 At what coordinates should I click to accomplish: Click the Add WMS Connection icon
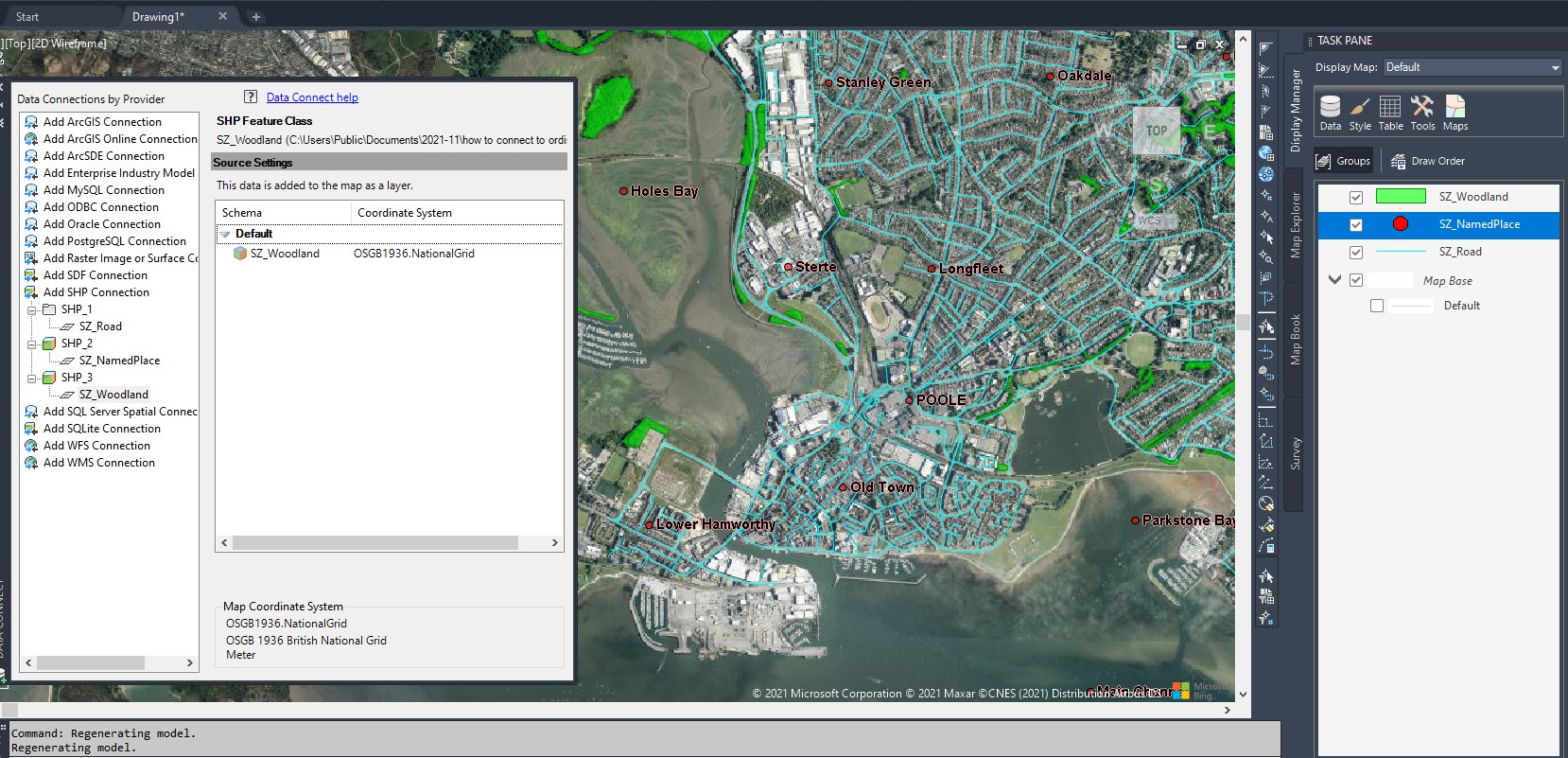pos(31,463)
